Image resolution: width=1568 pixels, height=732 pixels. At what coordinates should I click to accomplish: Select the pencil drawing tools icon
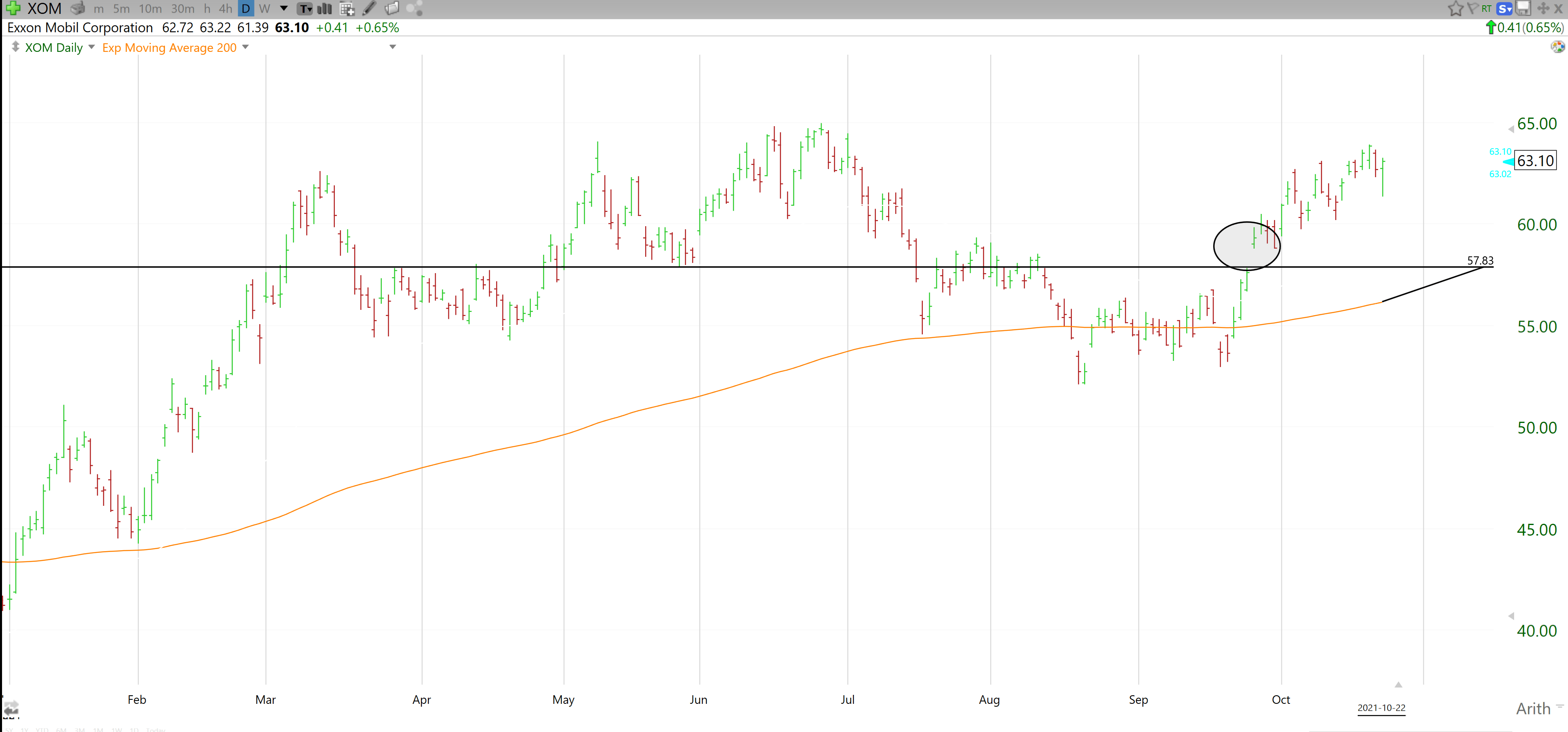(370, 9)
